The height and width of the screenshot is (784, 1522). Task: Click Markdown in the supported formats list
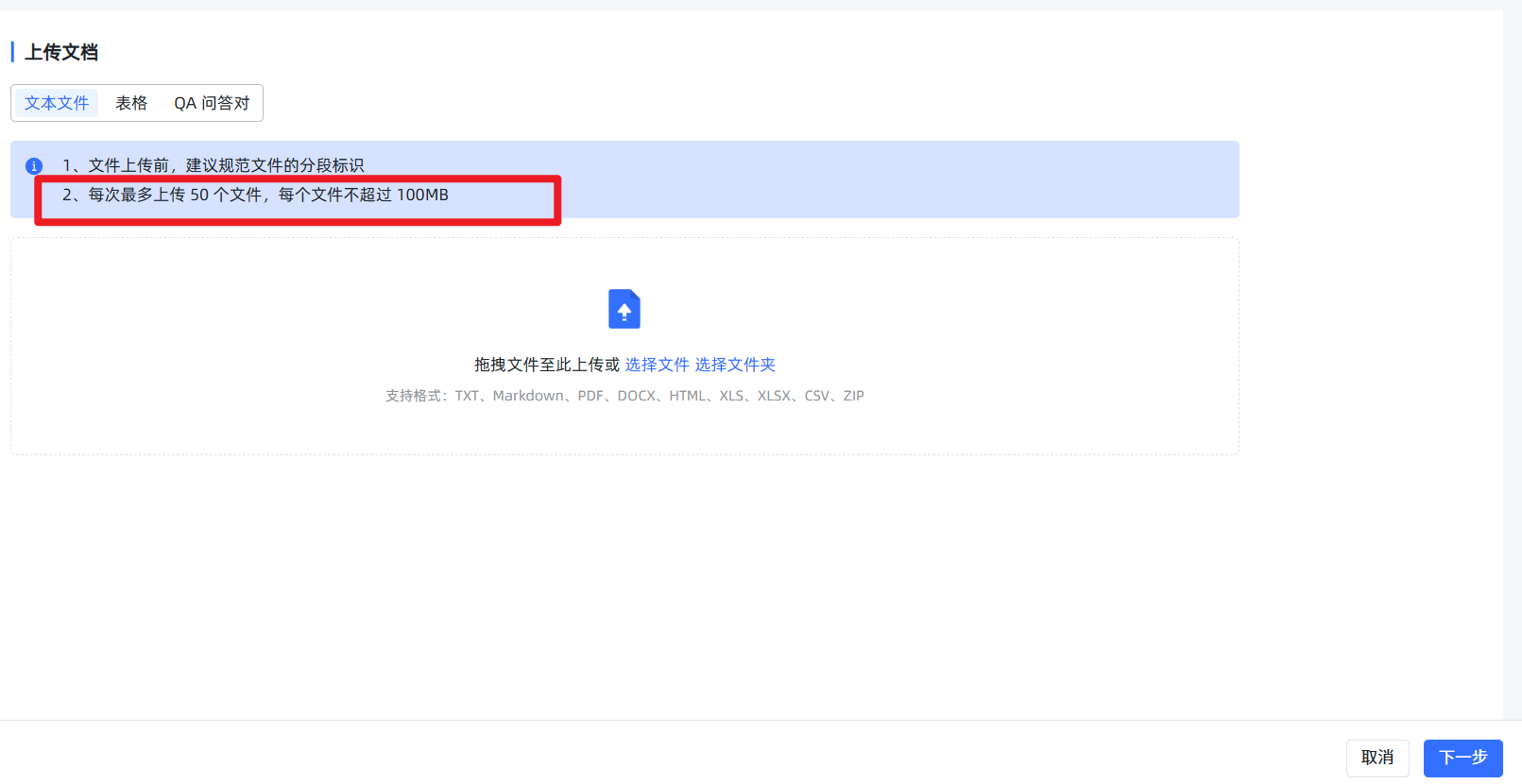point(528,396)
